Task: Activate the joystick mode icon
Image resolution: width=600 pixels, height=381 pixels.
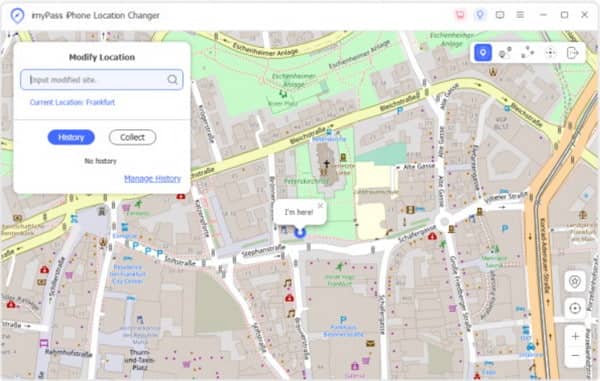Action: (550, 52)
